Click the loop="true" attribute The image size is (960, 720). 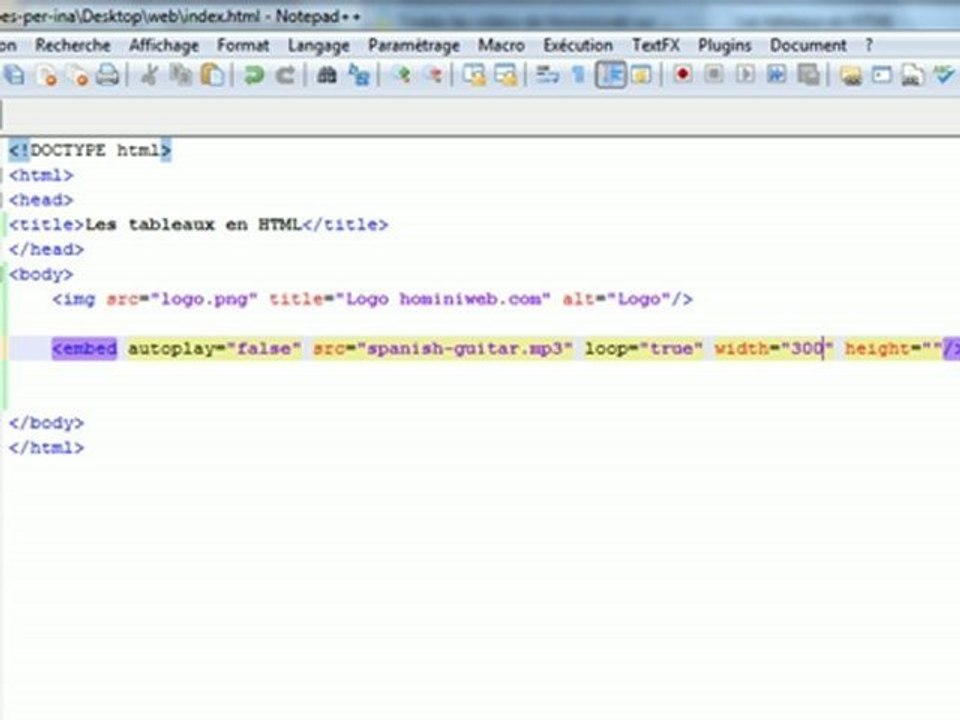point(643,349)
